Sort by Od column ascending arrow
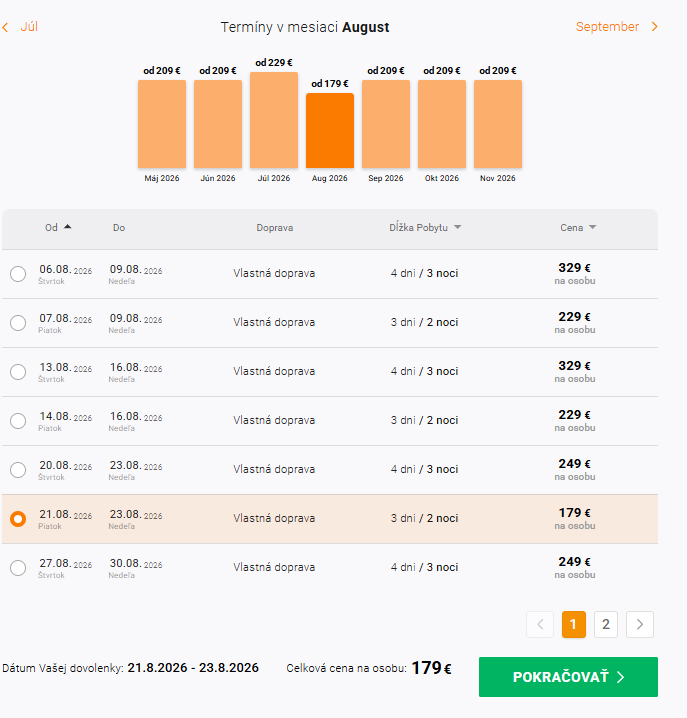This screenshot has width=687, height=718. pyautogui.click(x=68, y=227)
